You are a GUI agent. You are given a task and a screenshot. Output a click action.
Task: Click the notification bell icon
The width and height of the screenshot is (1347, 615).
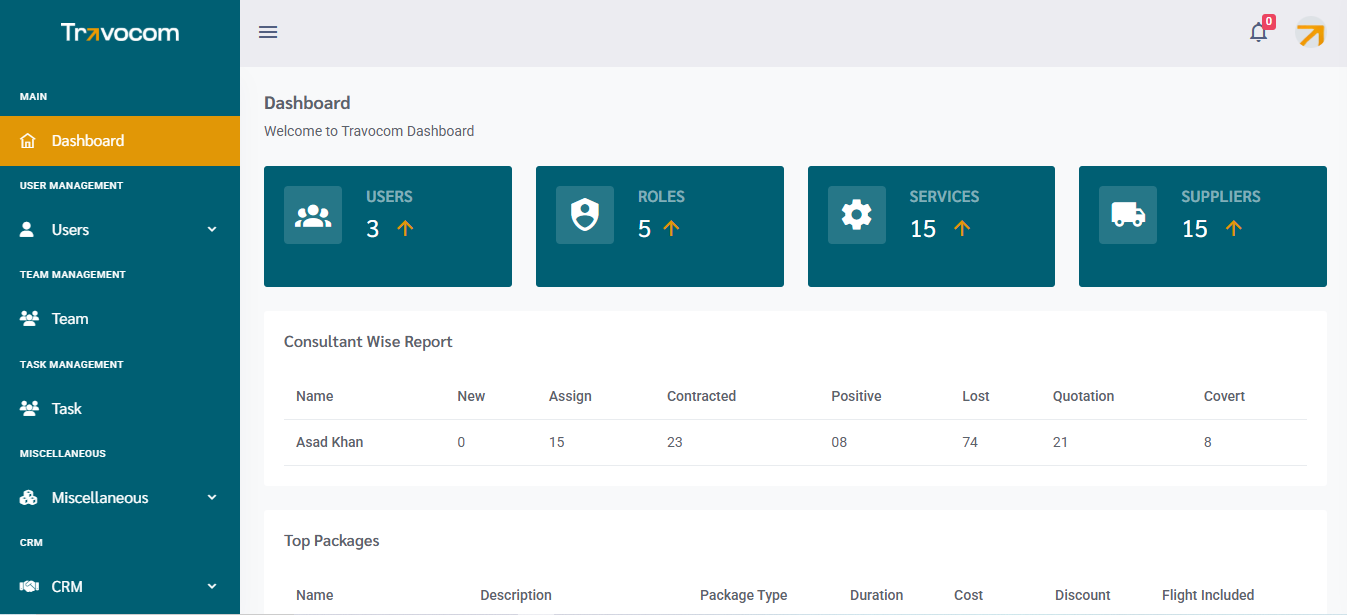coord(1257,33)
